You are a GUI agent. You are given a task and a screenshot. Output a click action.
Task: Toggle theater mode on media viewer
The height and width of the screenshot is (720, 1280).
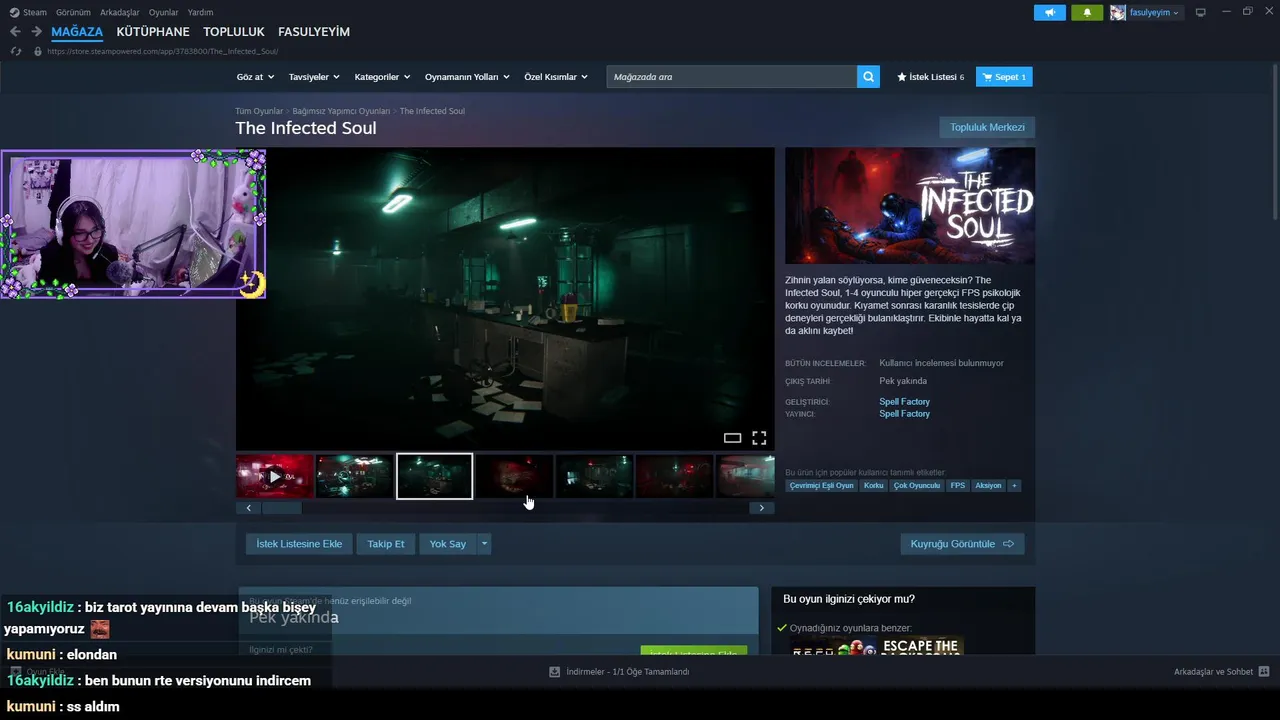tap(732, 438)
